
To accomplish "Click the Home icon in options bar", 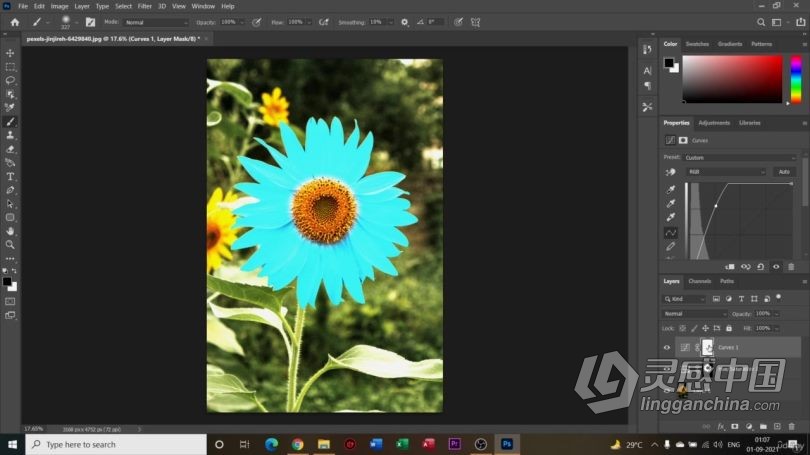I will pyautogui.click(x=14, y=21).
